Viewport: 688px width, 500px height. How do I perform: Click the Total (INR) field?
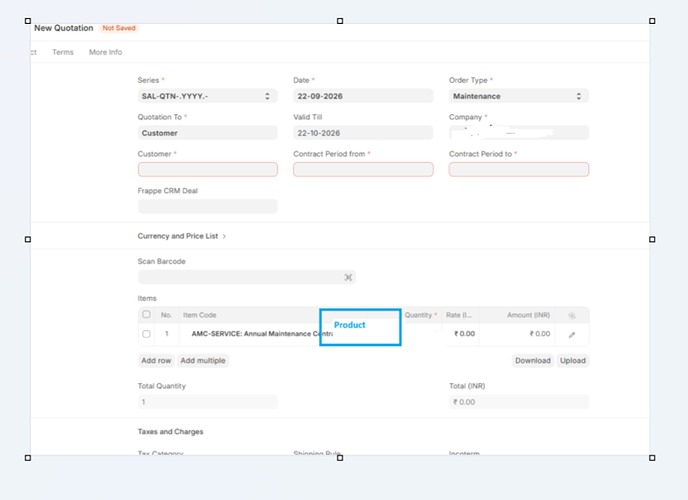click(x=519, y=402)
